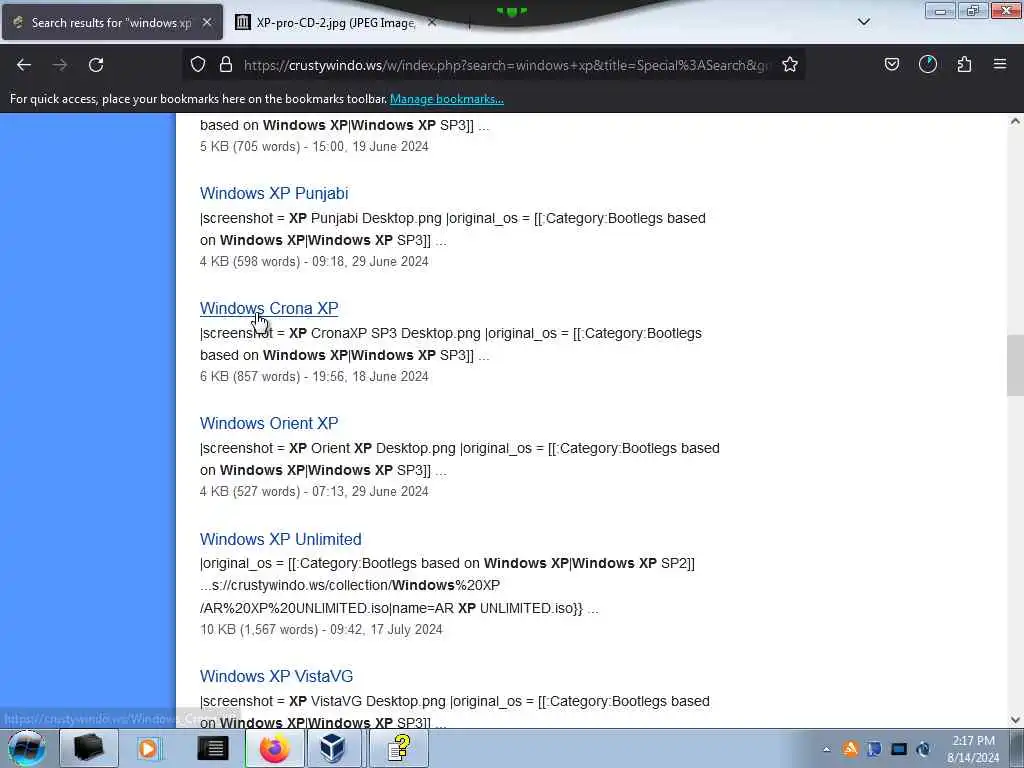Viewport: 1024px width, 768px height.
Task: Select text '6 KB (857 words) - 19:56, 18 June 2024'
Action: click(x=314, y=376)
